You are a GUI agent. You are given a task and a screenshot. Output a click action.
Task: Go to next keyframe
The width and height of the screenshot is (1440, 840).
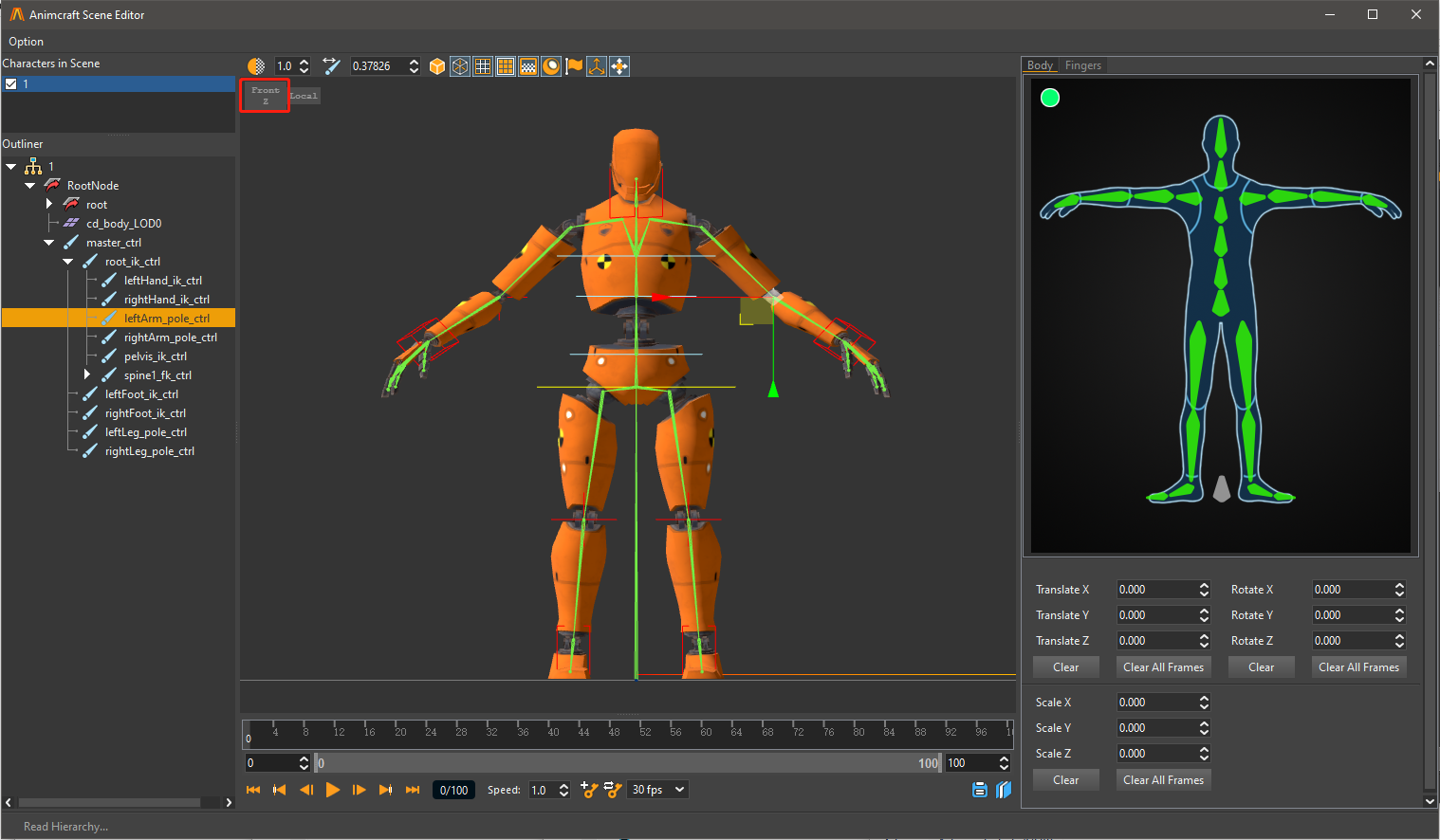click(x=386, y=790)
